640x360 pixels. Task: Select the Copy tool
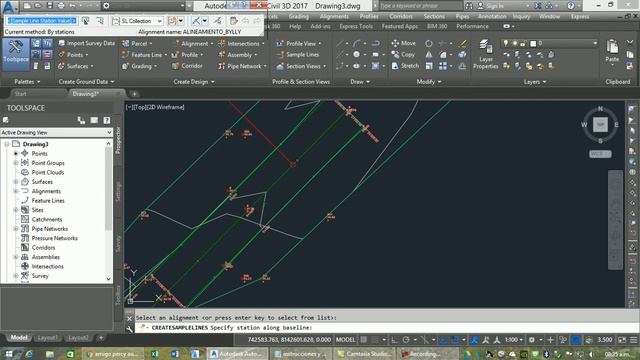point(403,54)
